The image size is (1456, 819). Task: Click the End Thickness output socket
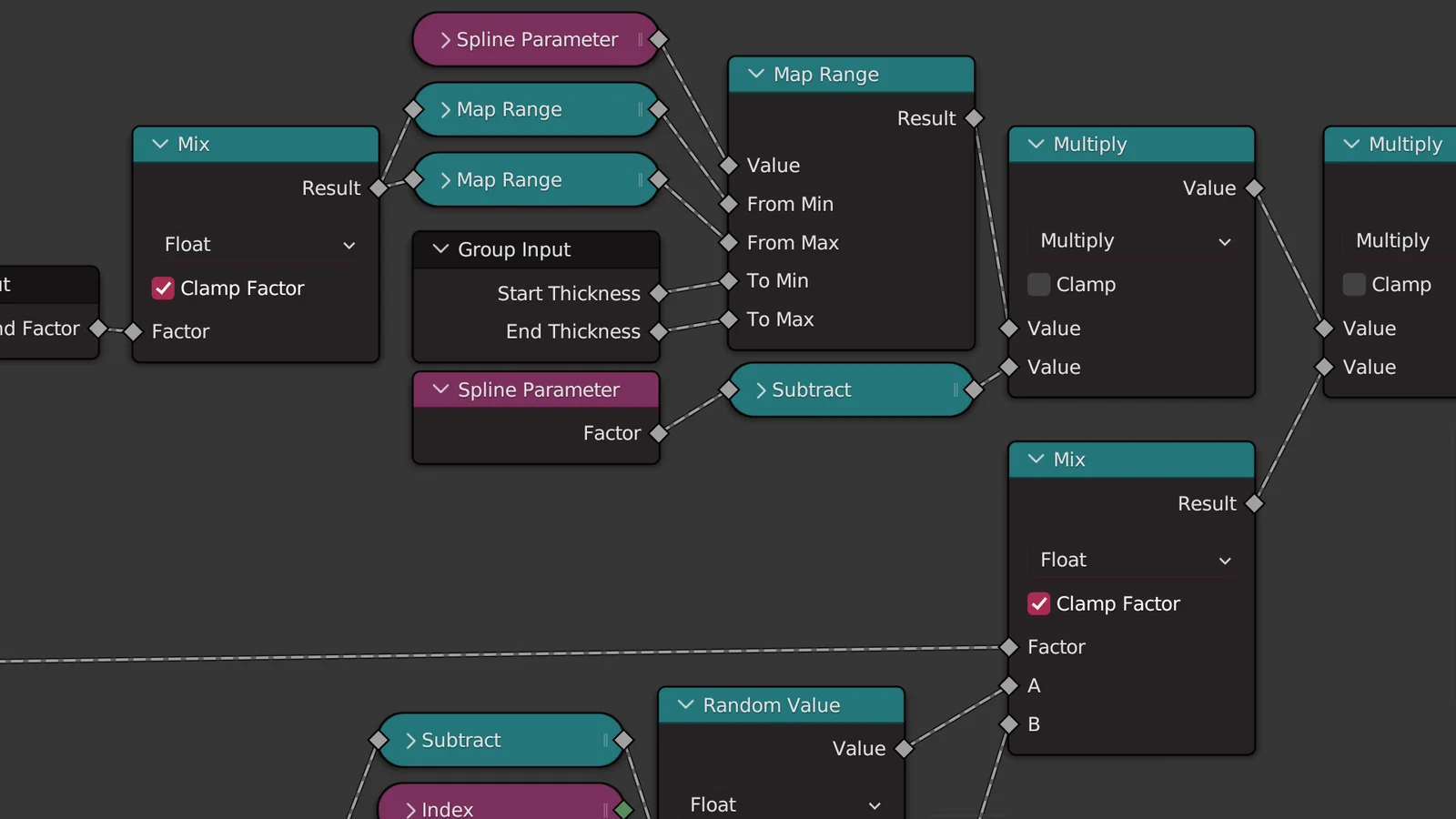[x=660, y=331]
